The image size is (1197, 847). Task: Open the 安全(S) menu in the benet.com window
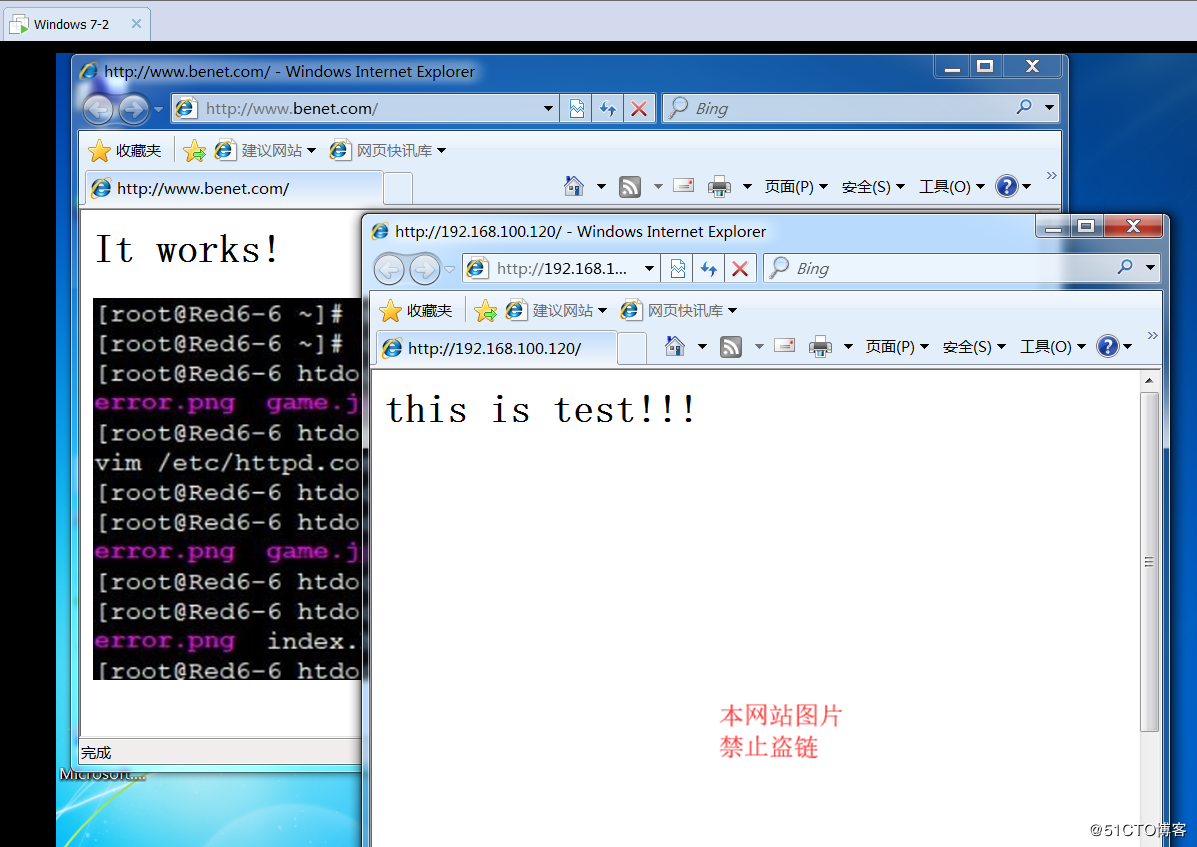873,187
